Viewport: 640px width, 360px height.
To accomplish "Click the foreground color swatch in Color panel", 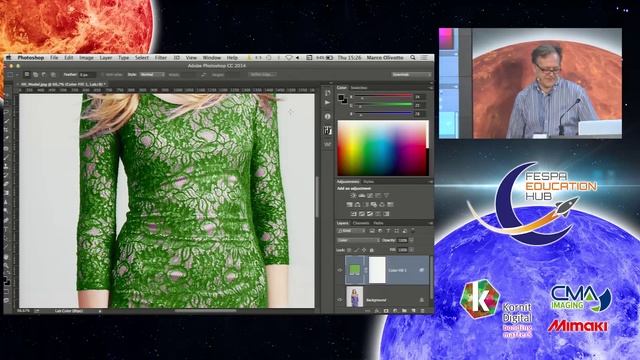I will [x=341, y=98].
